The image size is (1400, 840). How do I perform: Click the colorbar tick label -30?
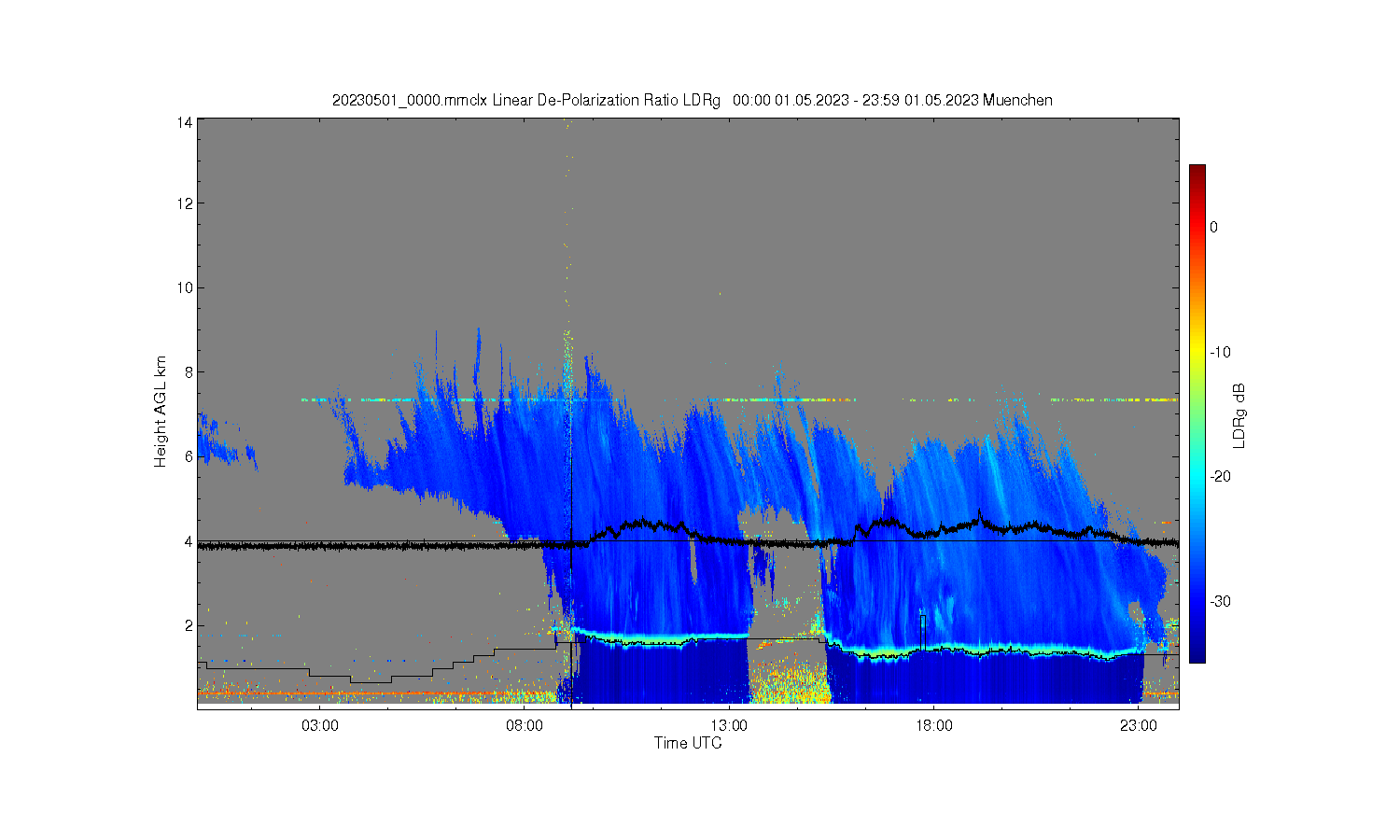pyautogui.click(x=1221, y=601)
